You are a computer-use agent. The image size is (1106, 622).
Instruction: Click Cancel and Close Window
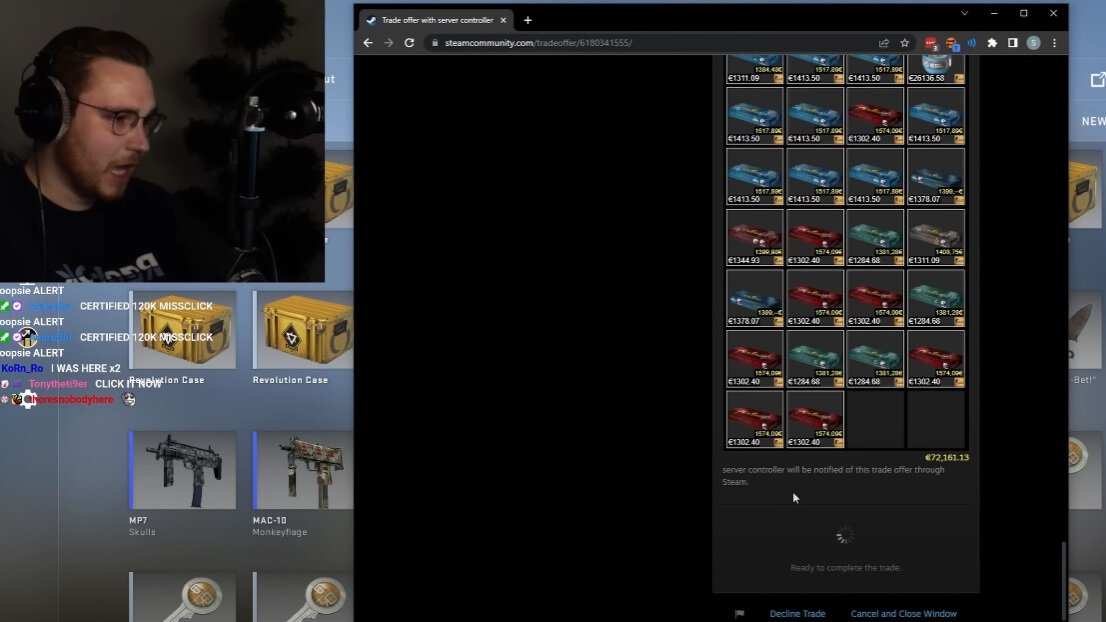pos(904,614)
